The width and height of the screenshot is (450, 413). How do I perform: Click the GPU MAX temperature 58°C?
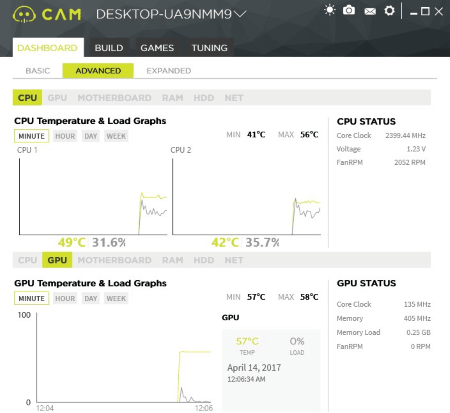click(x=309, y=297)
